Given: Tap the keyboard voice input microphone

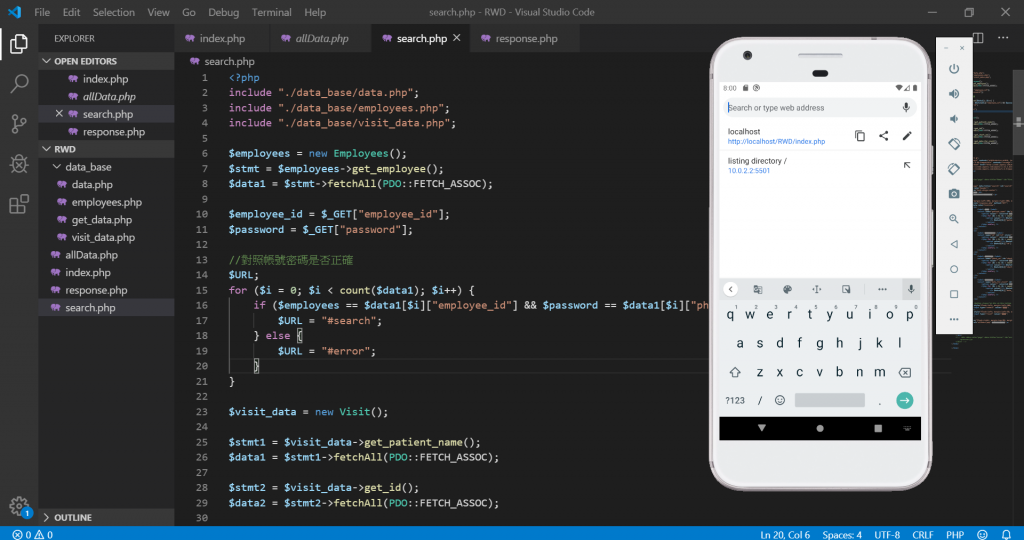Looking at the screenshot, I should pos(910,289).
